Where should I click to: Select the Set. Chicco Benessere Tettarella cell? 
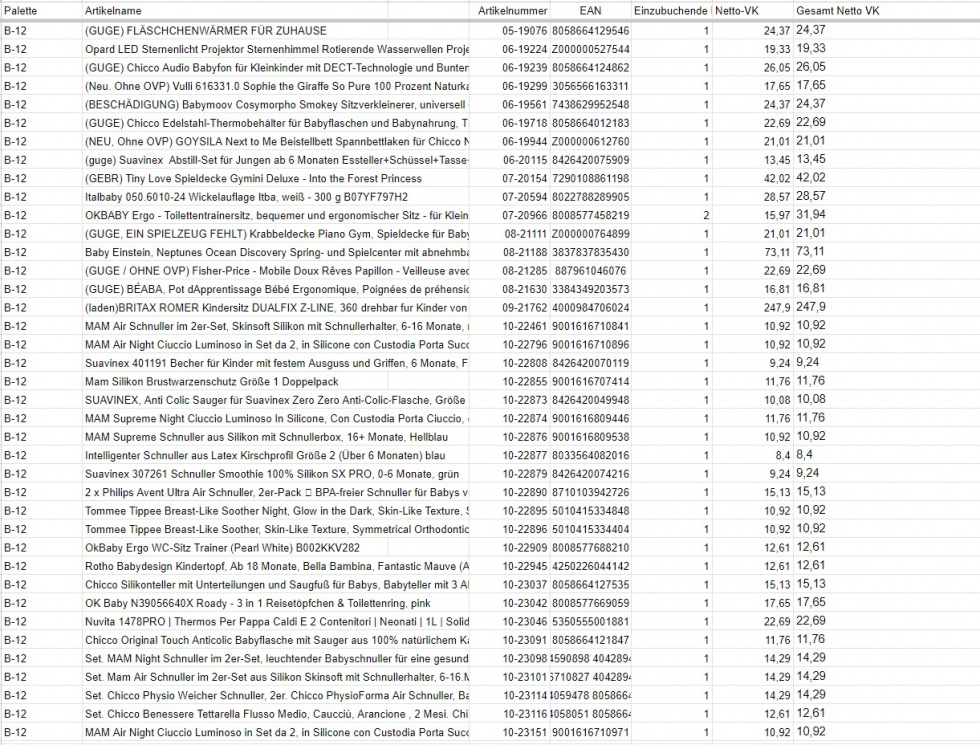click(x=277, y=714)
